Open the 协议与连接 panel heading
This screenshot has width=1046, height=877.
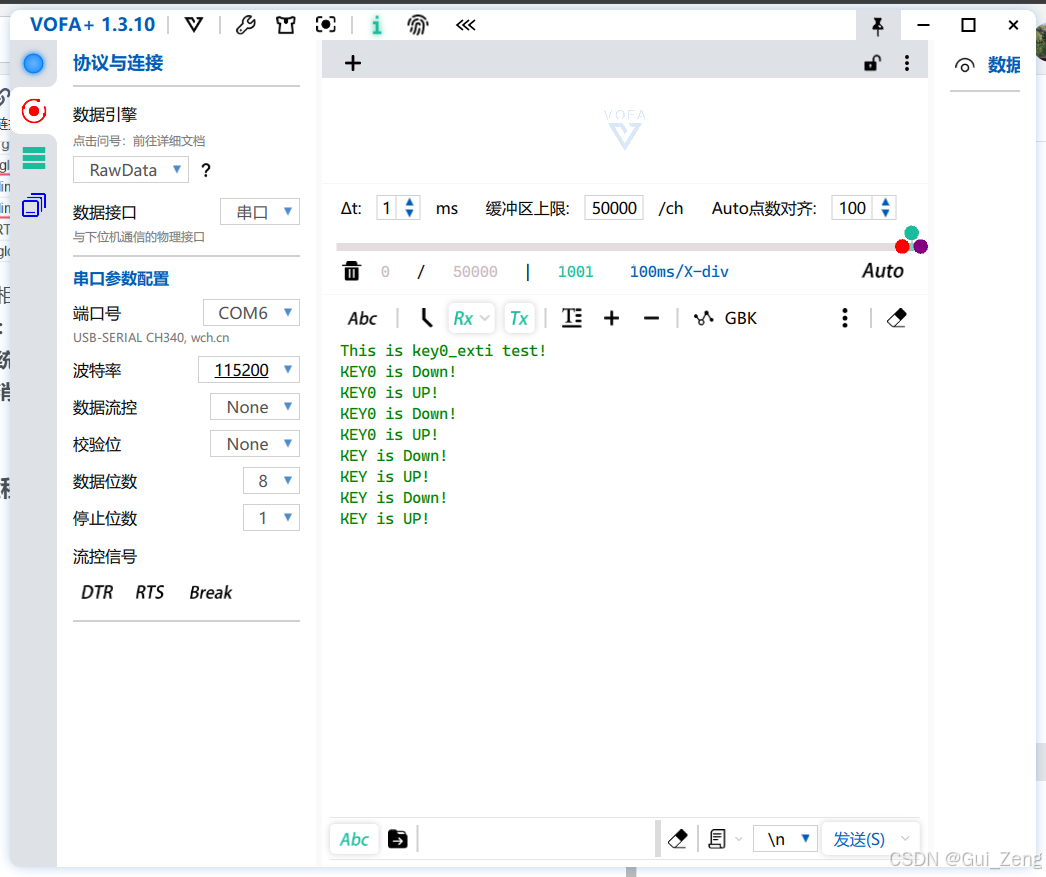click(118, 63)
